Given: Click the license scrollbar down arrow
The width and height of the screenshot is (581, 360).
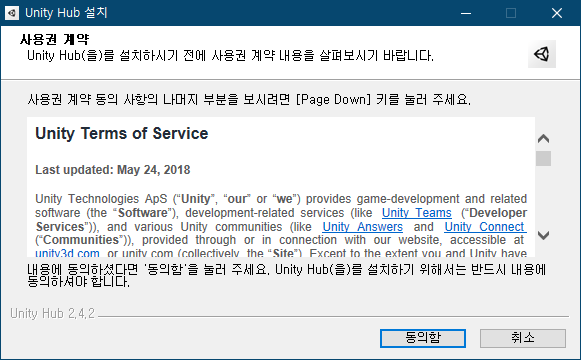Looking at the screenshot, I should point(543,235).
